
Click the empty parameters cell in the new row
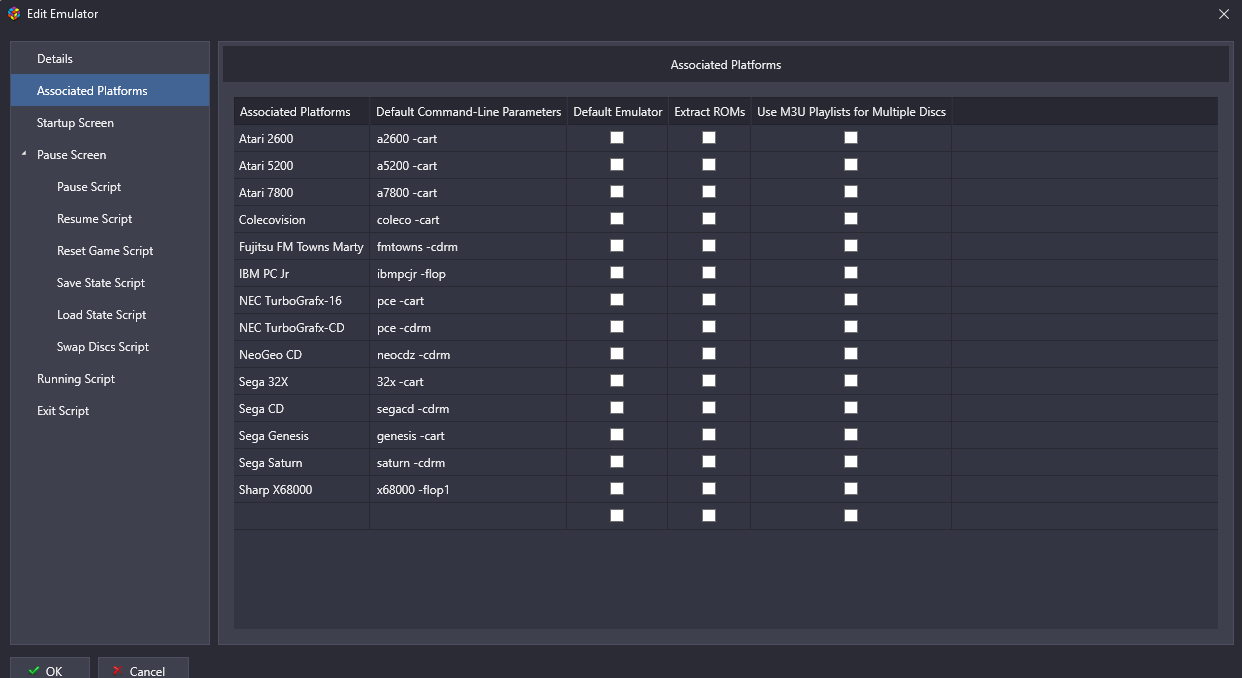coord(468,517)
